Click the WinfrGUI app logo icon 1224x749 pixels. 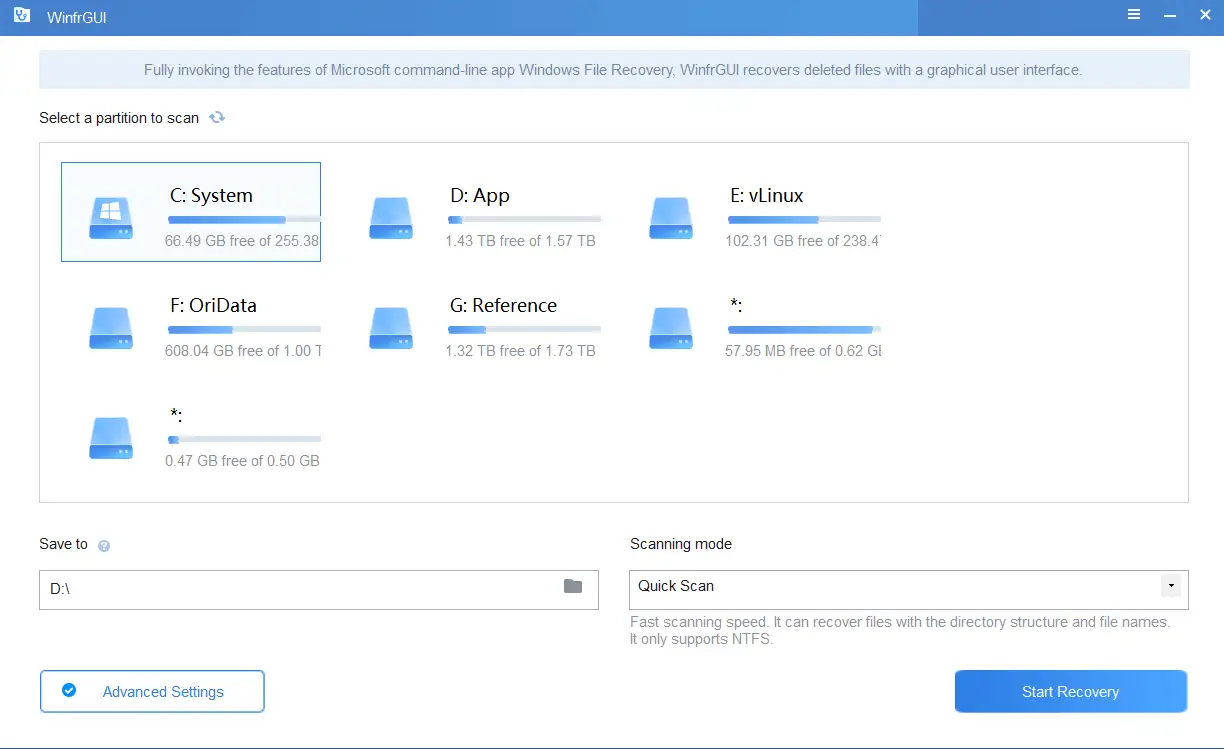21,16
